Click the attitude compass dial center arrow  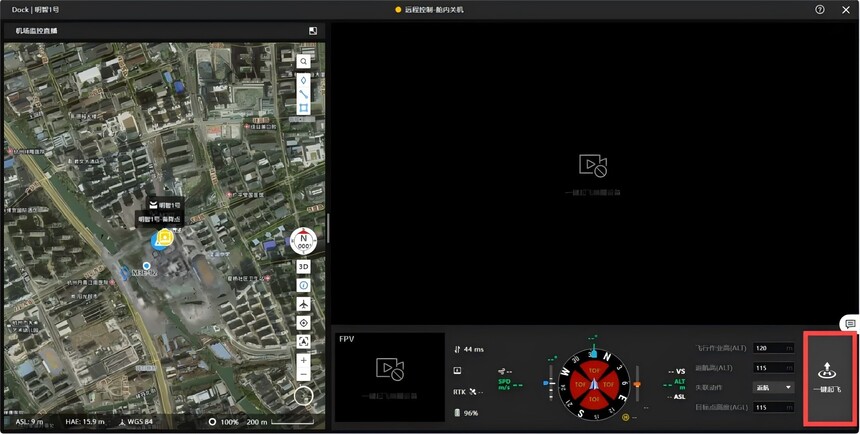(594, 384)
